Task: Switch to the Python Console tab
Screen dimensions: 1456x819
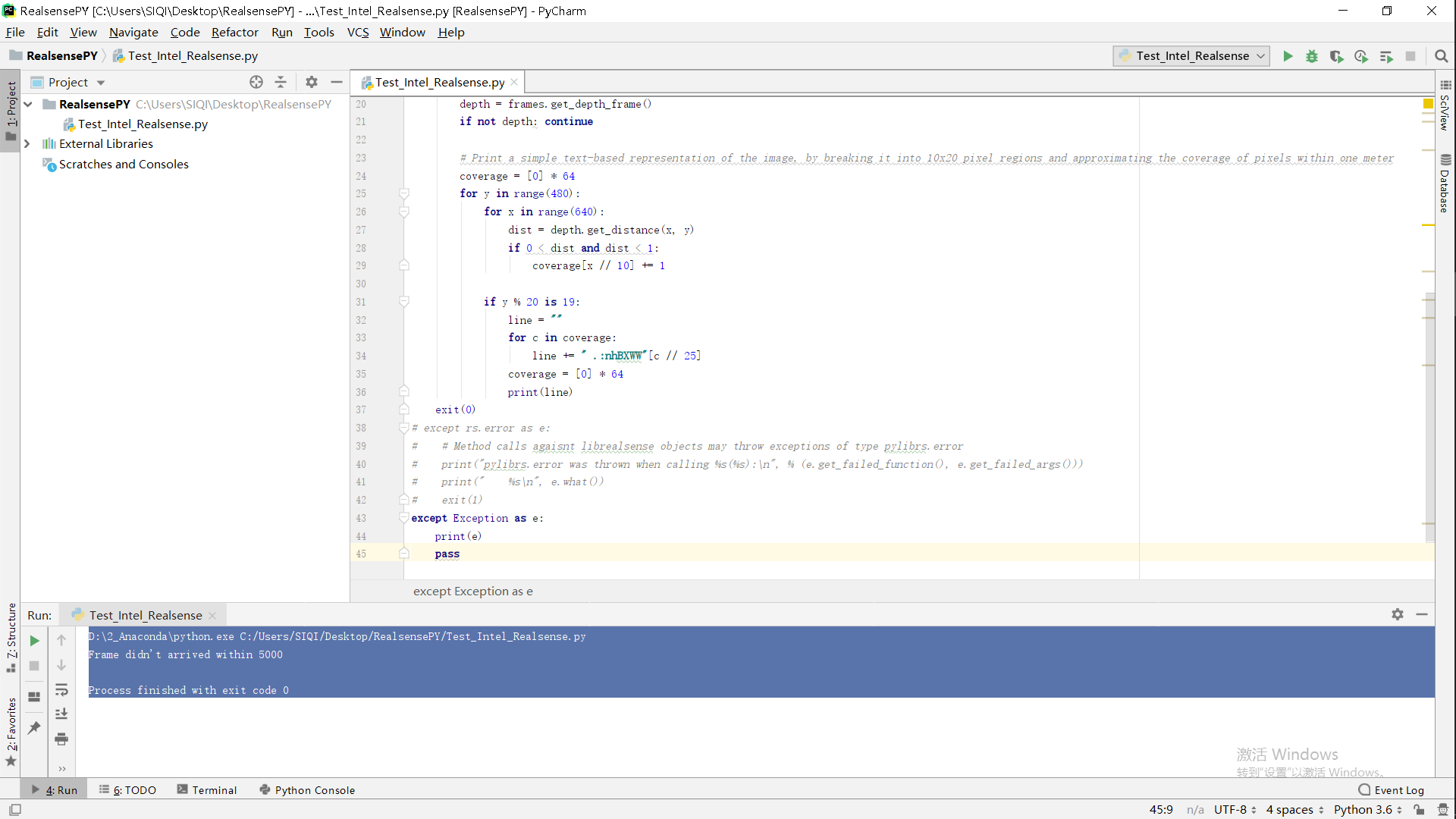Action: pyautogui.click(x=307, y=789)
